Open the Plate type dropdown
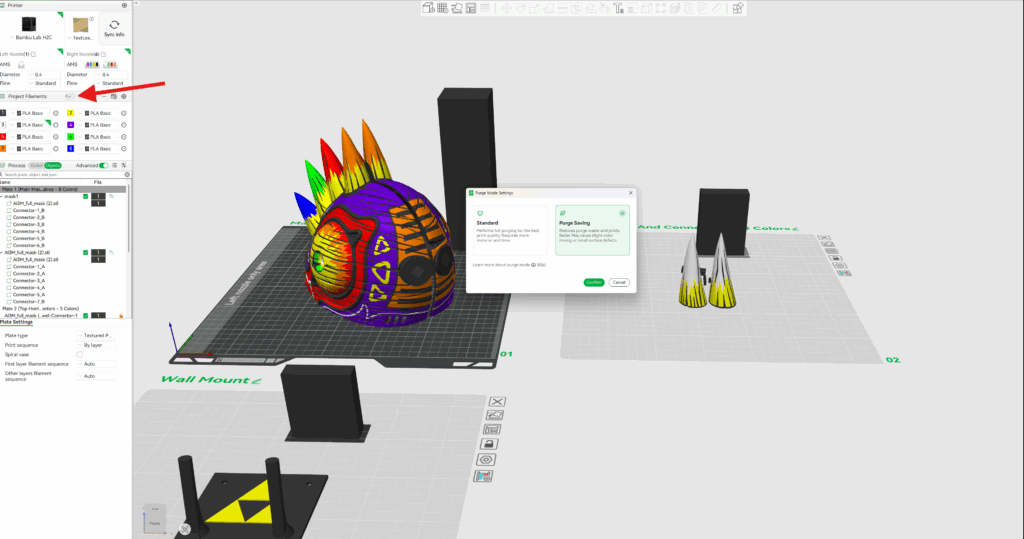This screenshot has width=1024, height=539. pyautogui.click(x=98, y=335)
